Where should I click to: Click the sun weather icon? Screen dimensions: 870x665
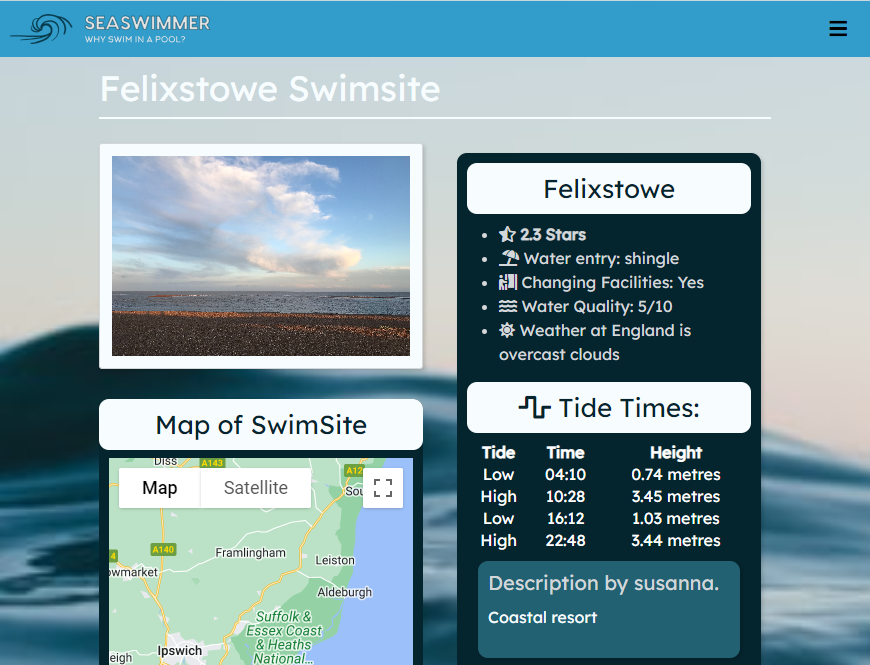coord(507,331)
